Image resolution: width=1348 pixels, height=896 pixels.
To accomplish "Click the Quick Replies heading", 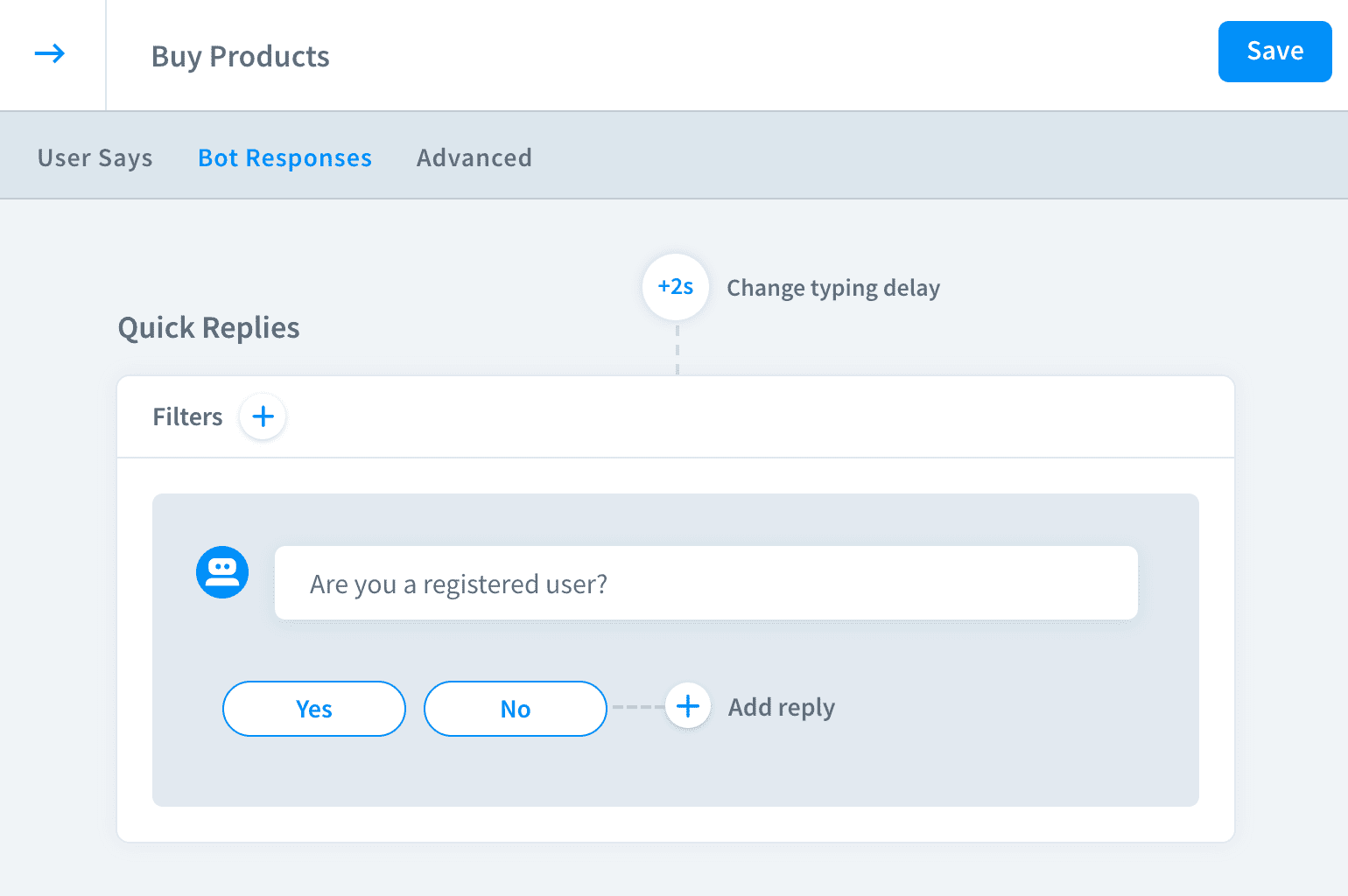I will coord(208,327).
